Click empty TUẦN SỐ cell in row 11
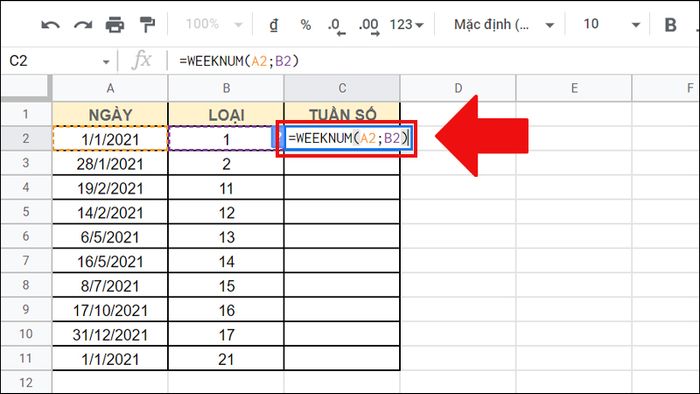Screen dimensions: 700x394 coord(342,359)
